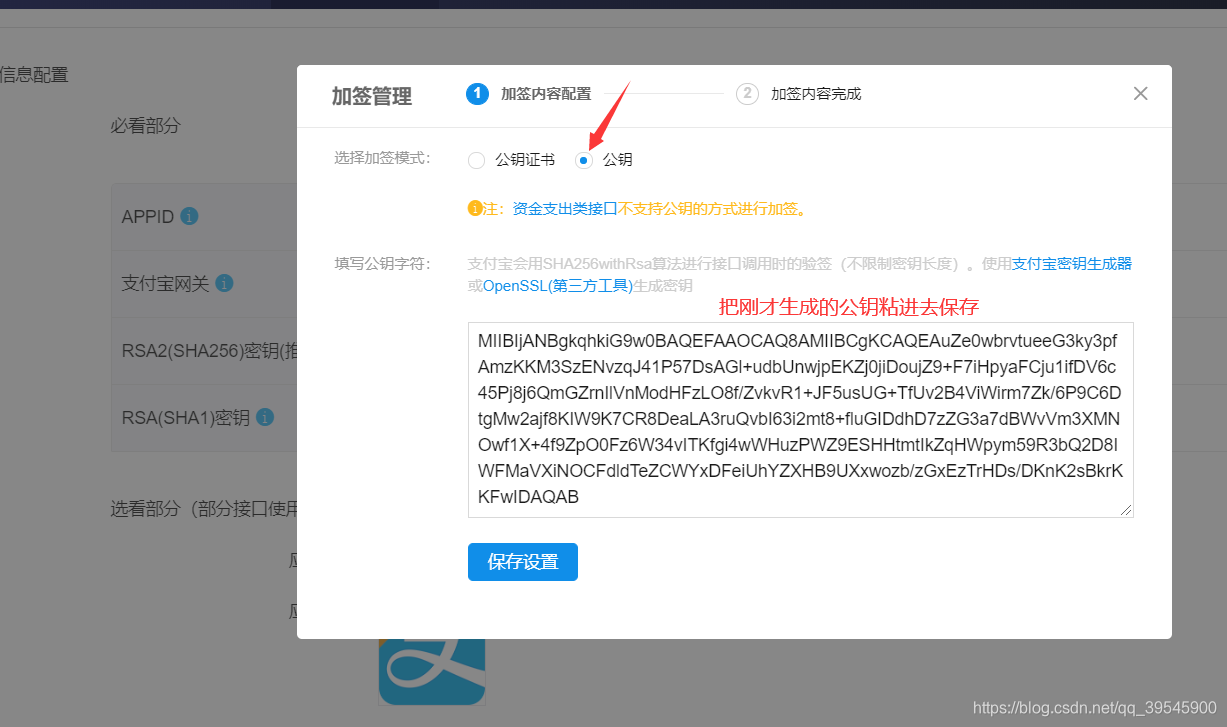Close the 加签管理 dialog
1227x727 pixels.
tap(1140, 94)
